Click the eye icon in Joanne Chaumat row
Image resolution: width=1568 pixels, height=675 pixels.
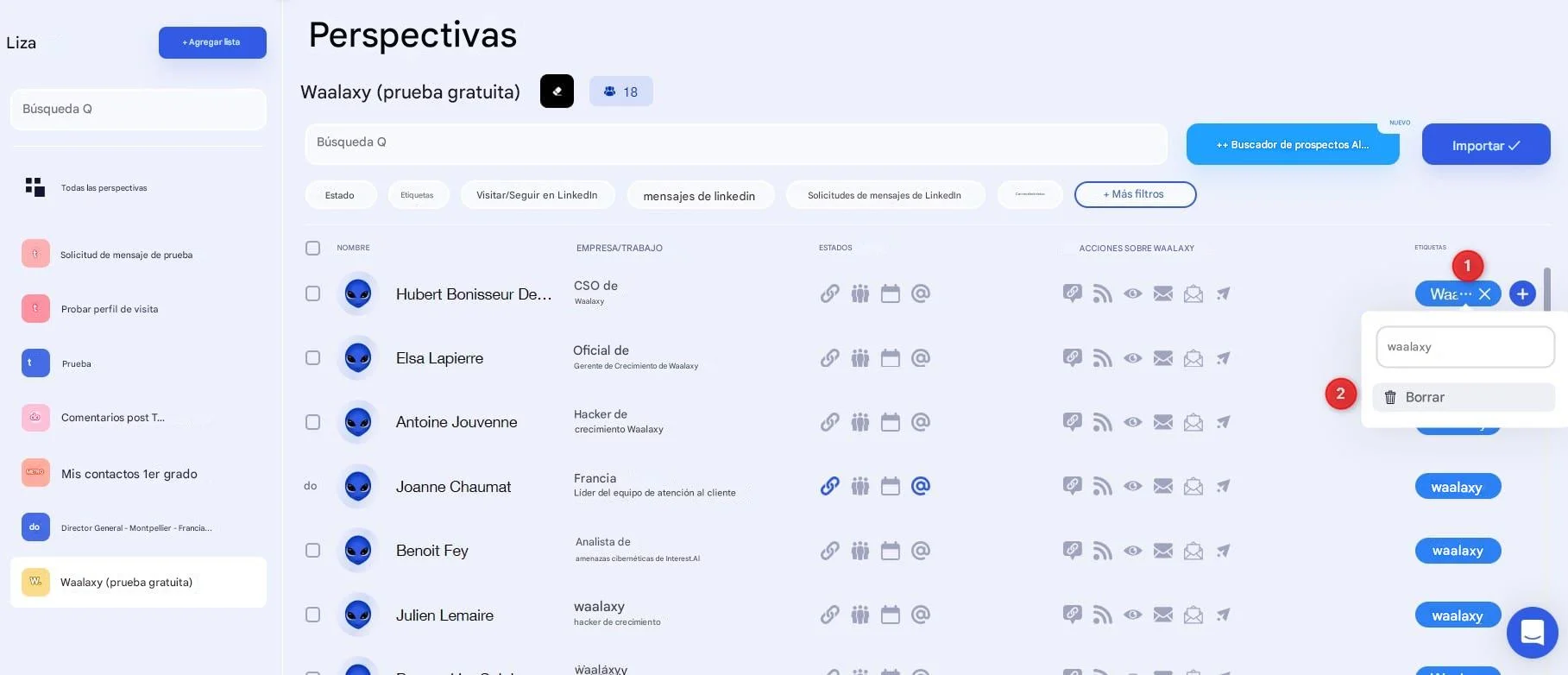pyautogui.click(x=1132, y=486)
